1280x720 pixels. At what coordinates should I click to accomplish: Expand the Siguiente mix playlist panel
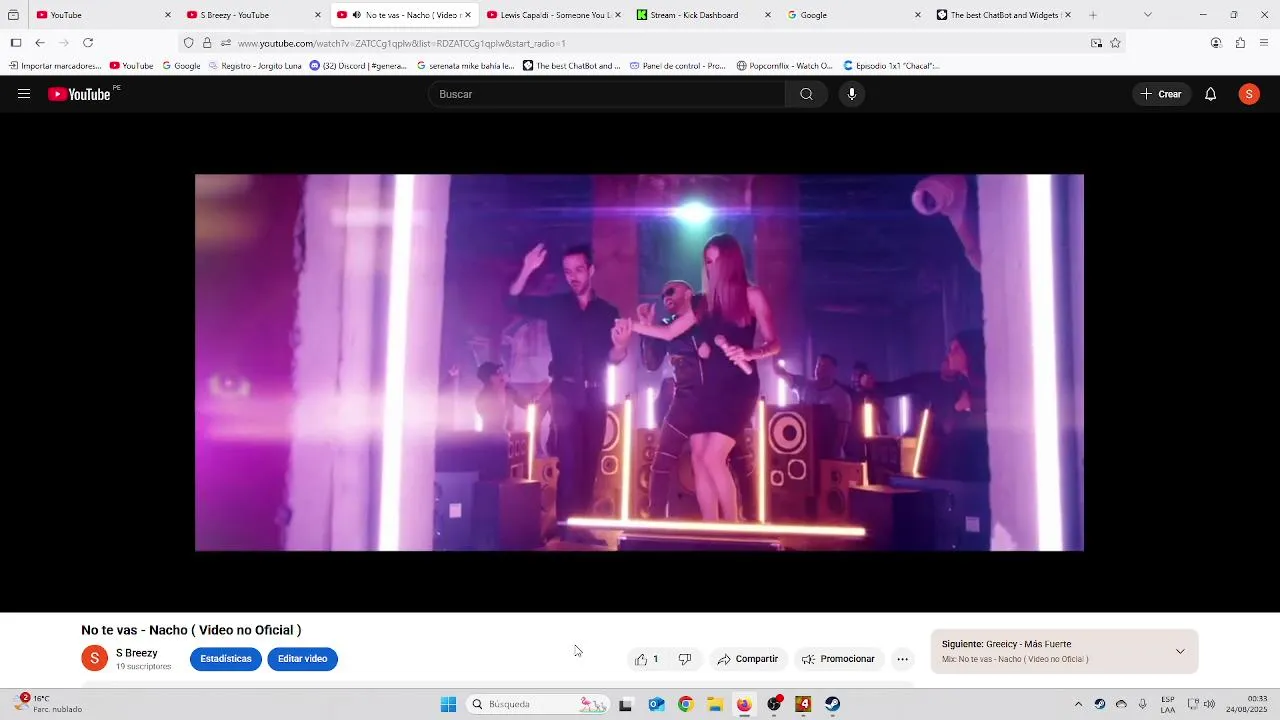[x=1180, y=651]
